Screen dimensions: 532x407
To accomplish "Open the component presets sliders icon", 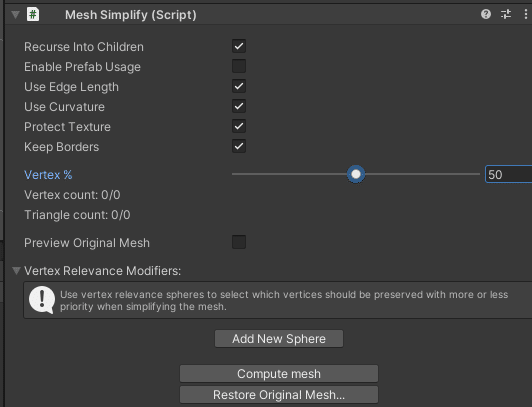I will click(506, 14).
